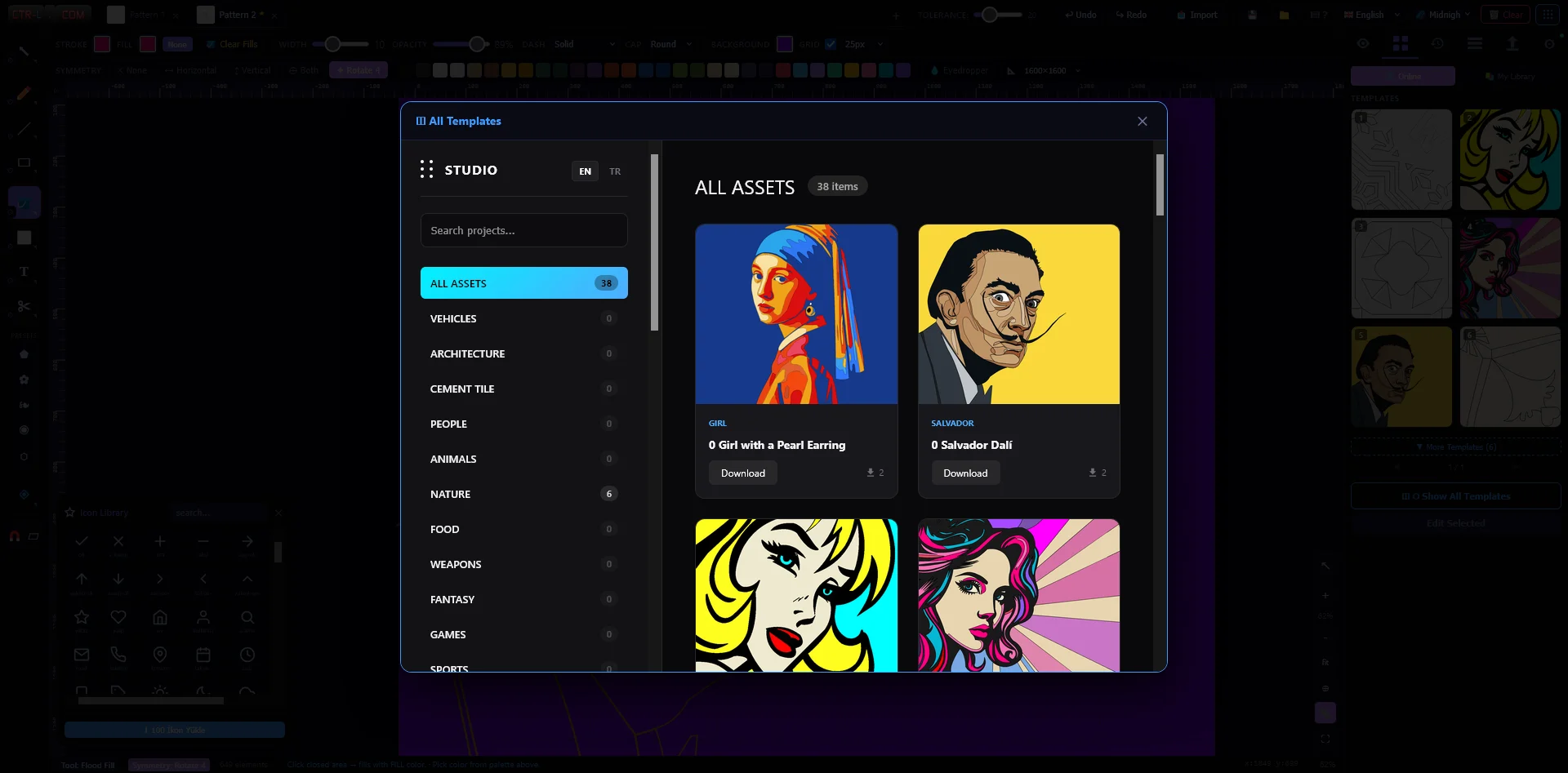Click the mail envelope icon in Icon Library
The width and height of the screenshot is (1568, 773).
click(x=82, y=655)
